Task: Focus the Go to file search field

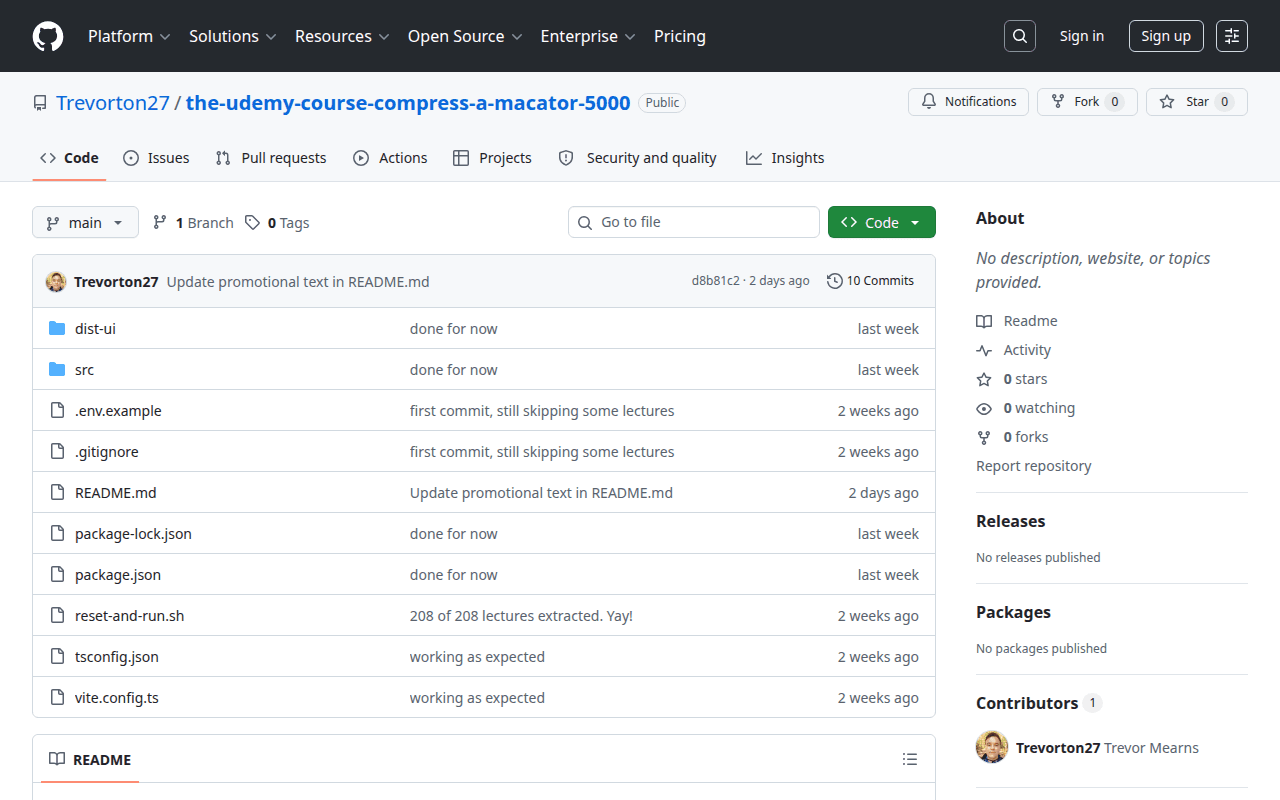Action: pyautogui.click(x=694, y=222)
